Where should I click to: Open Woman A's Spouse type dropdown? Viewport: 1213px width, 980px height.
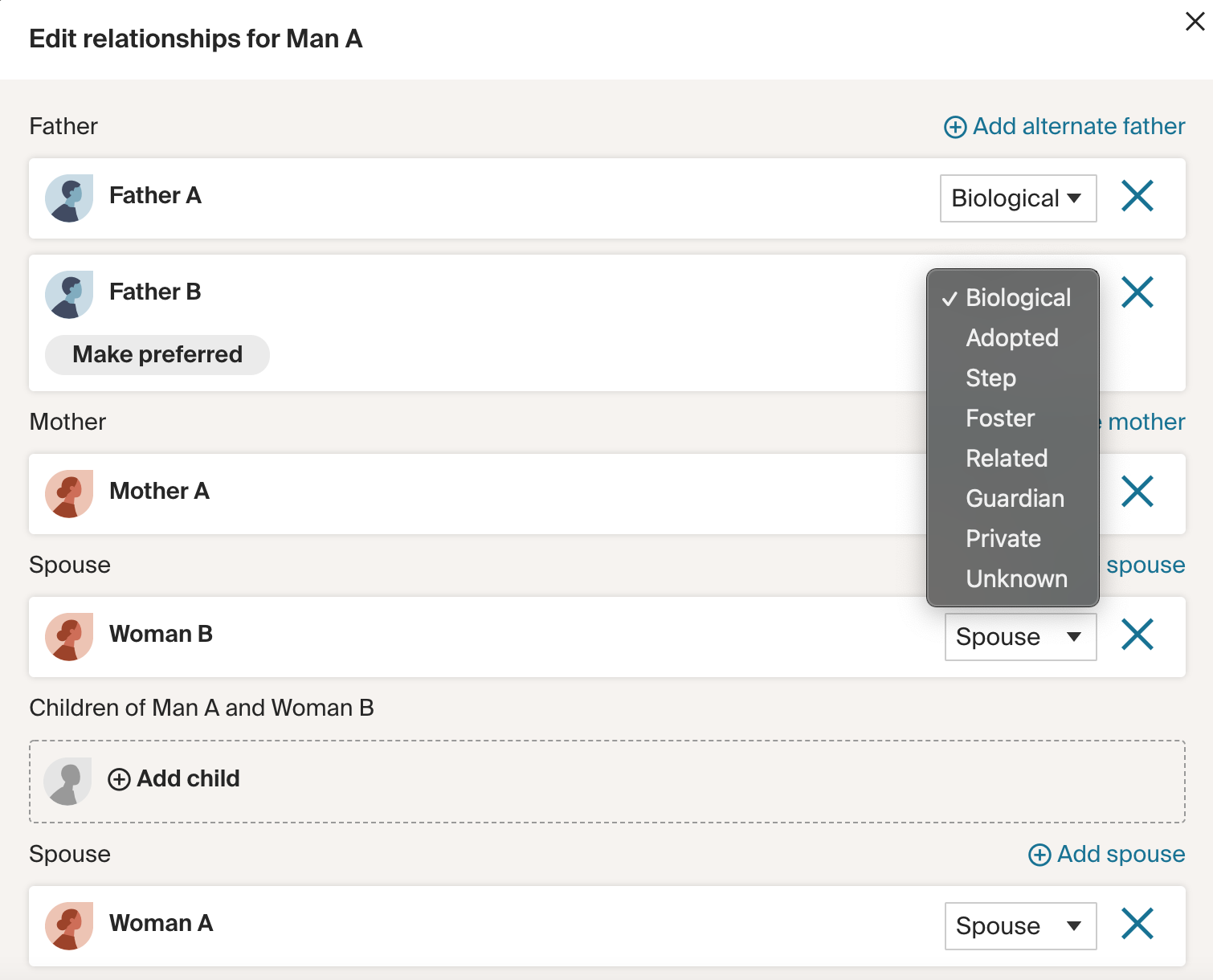1019,926
